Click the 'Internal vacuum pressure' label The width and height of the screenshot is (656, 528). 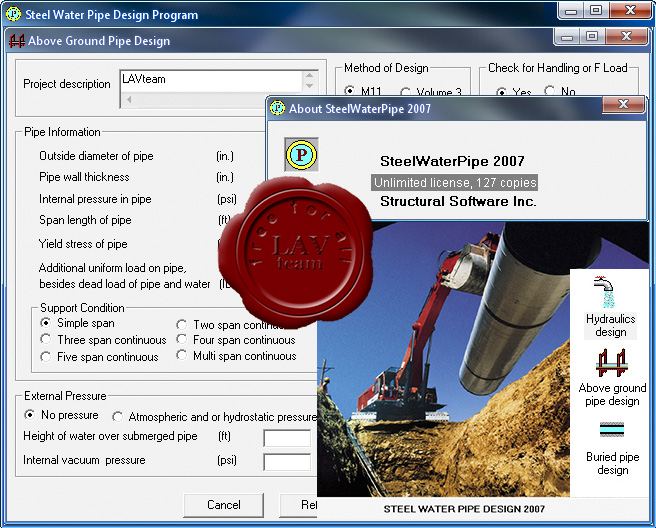point(84,460)
